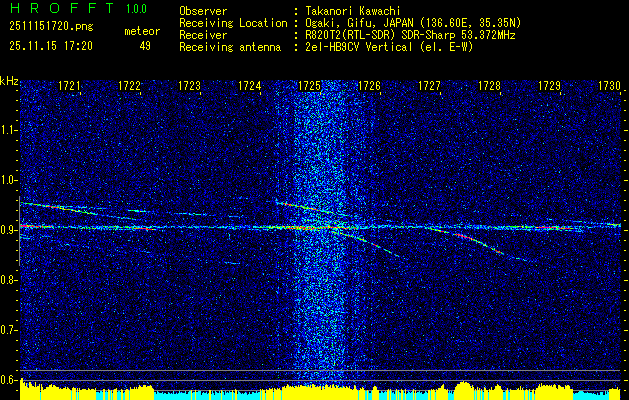Screen dimensions: 629x400
Task: Click the 0.7 kHz axis label
Action: (8, 330)
